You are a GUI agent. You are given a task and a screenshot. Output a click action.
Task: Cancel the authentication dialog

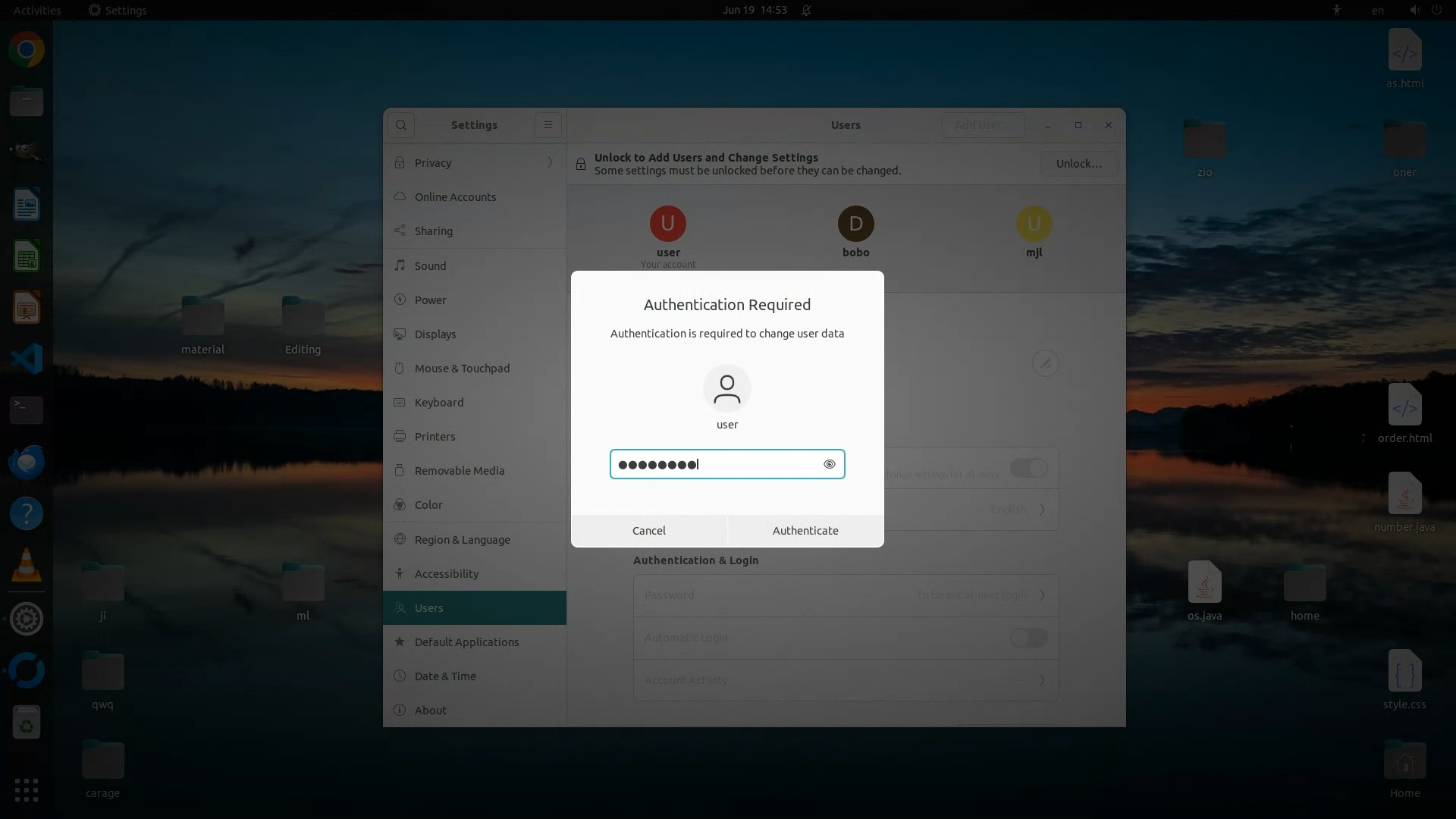coord(649,531)
